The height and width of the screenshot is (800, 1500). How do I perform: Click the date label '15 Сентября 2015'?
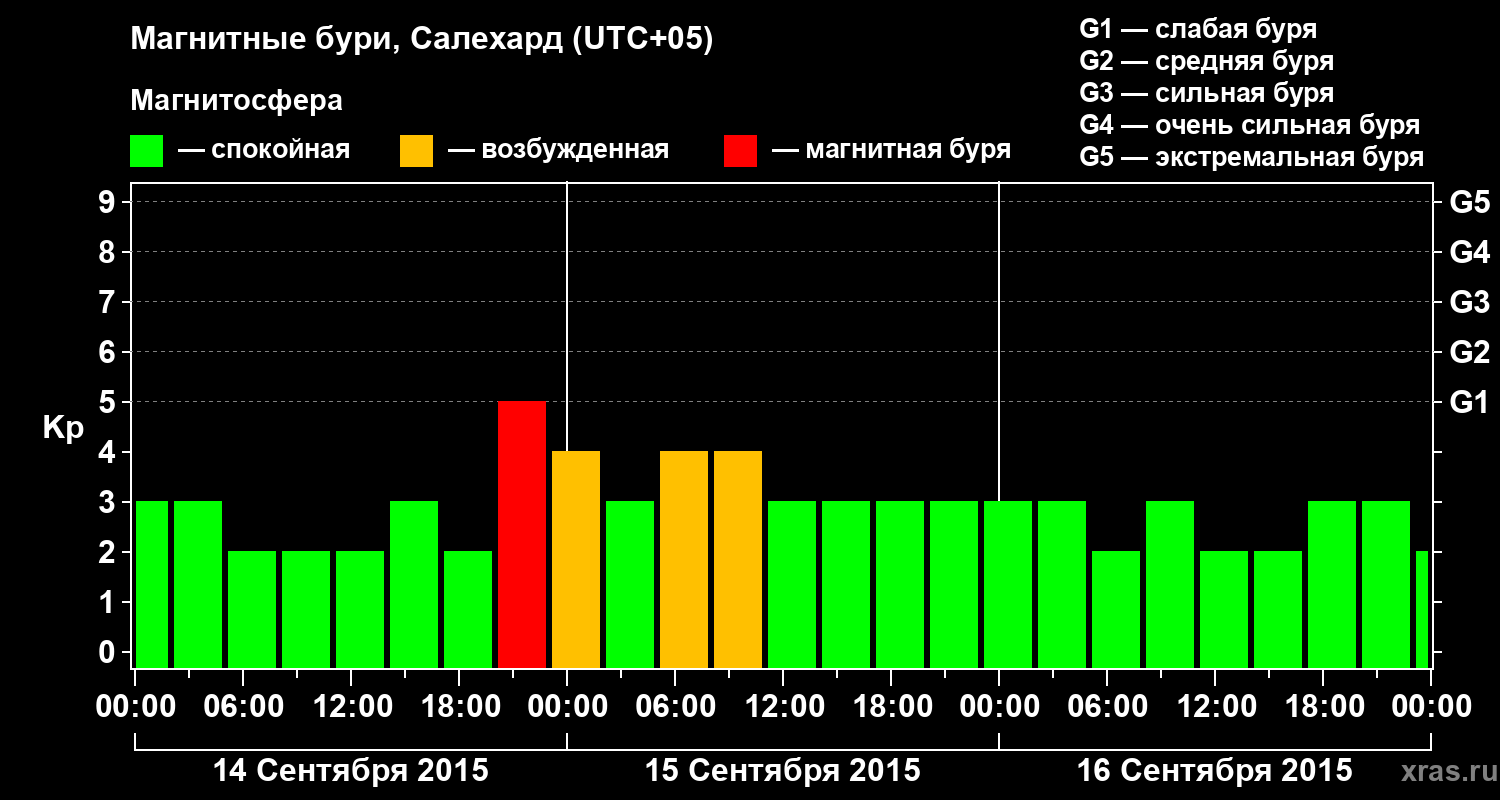pyautogui.click(x=783, y=771)
